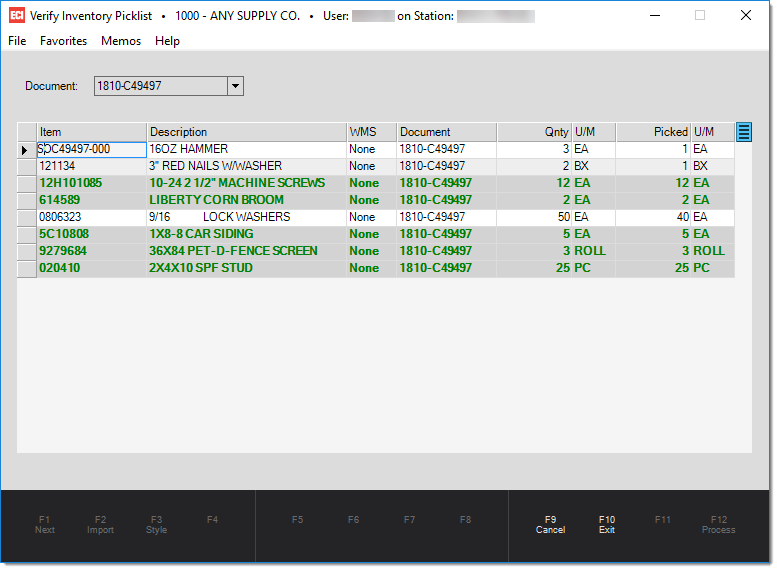Click F12 Process function key
Image resolution: width=777 pixels, height=570 pixels.
[719, 524]
